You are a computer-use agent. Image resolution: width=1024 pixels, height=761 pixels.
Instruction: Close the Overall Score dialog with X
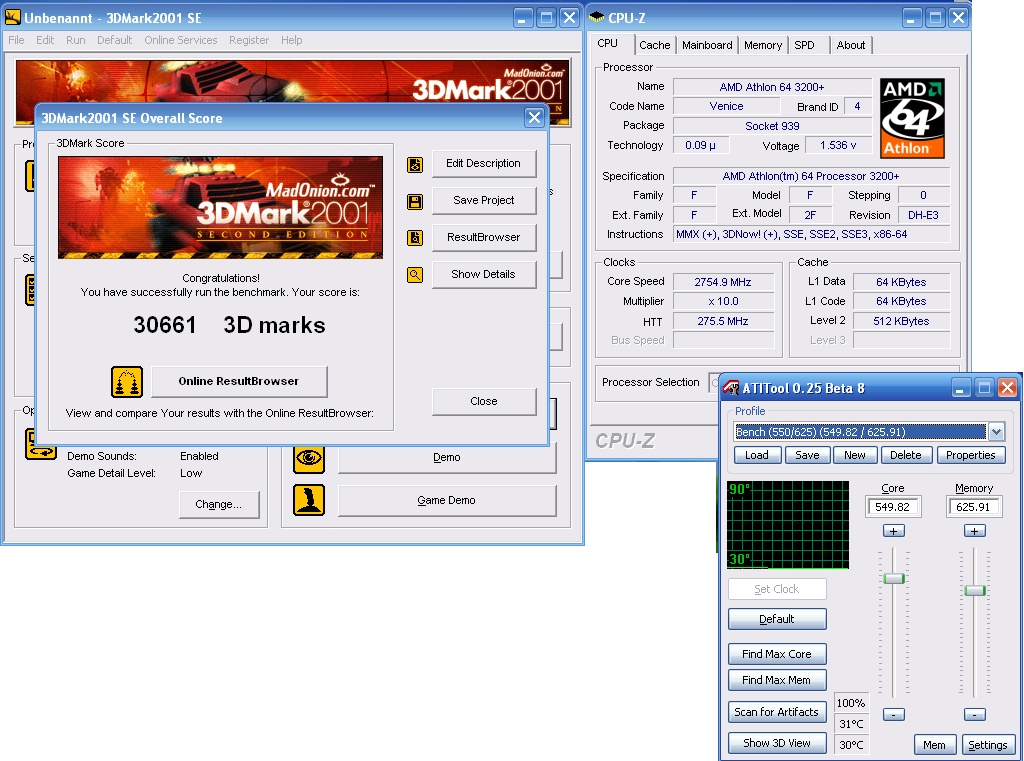534,118
